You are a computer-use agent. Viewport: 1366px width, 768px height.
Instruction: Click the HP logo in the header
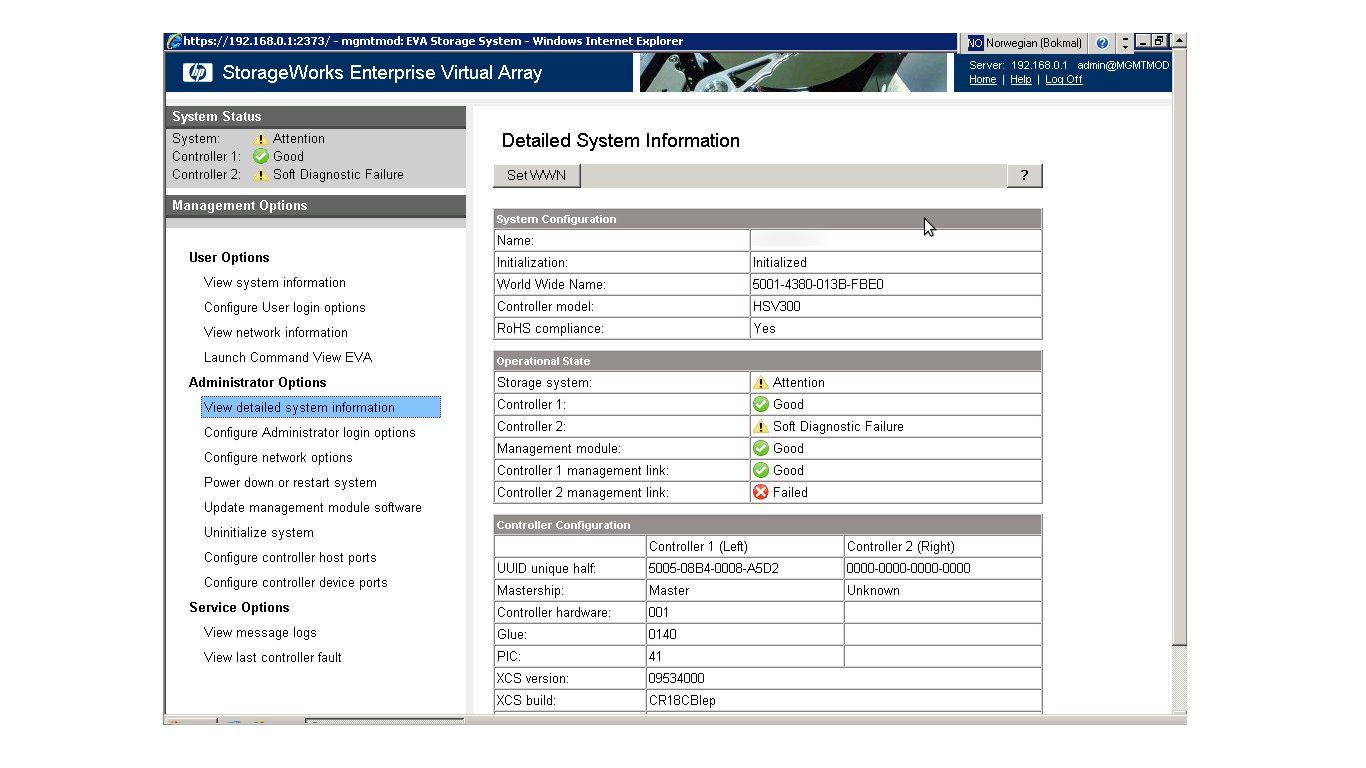198,72
